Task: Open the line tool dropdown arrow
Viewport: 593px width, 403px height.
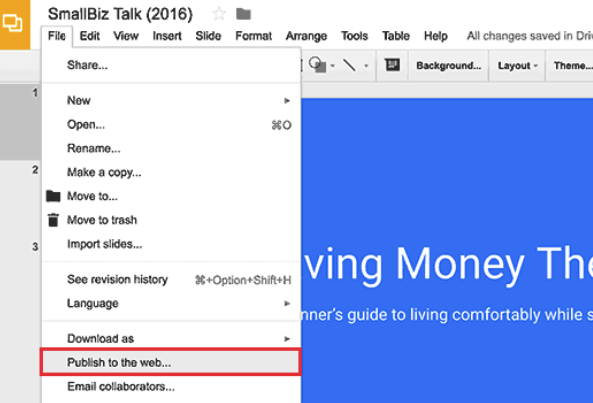Action: [x=366, y=66]
